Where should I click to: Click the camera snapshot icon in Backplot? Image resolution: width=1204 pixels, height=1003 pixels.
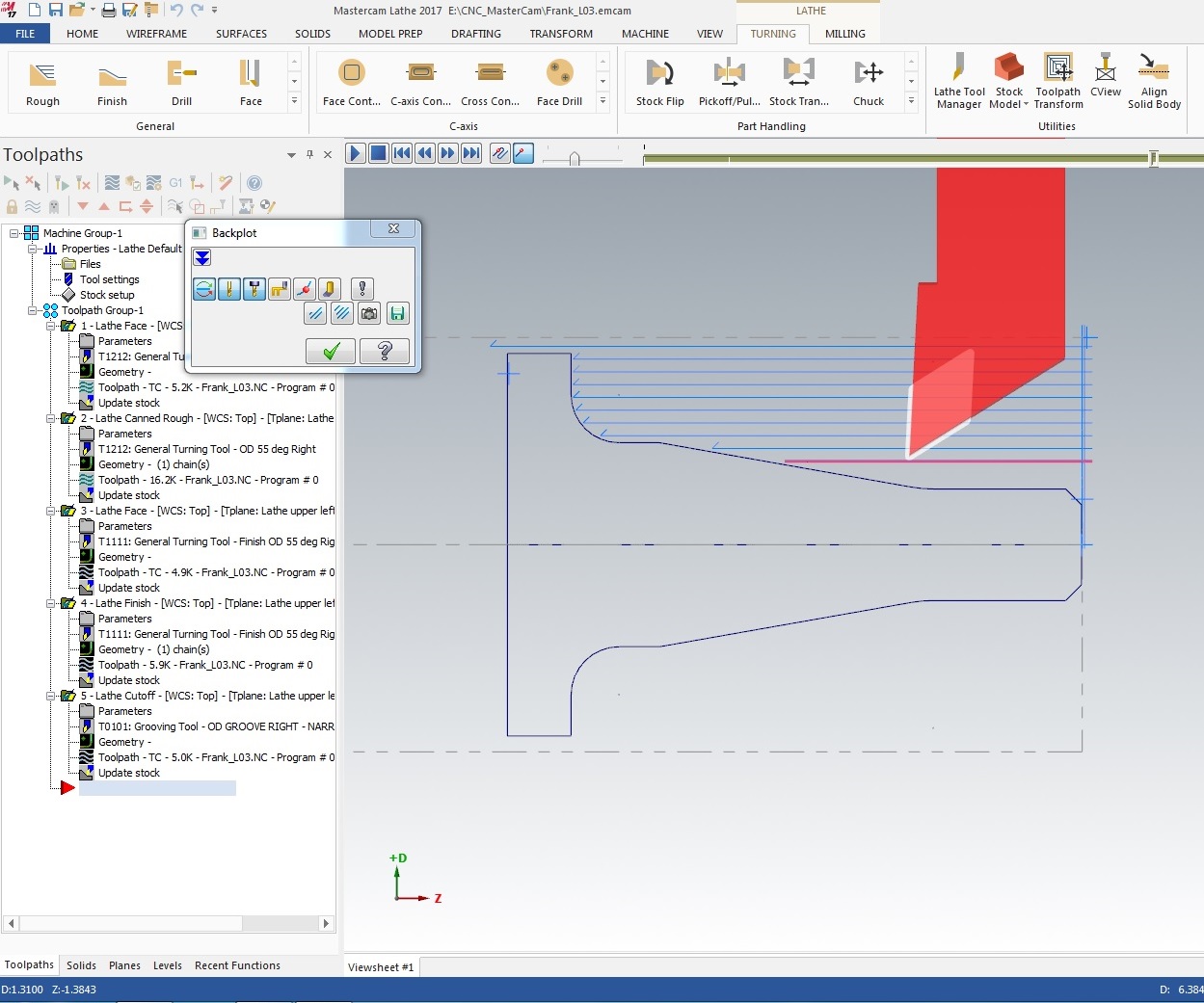[368, 313]
